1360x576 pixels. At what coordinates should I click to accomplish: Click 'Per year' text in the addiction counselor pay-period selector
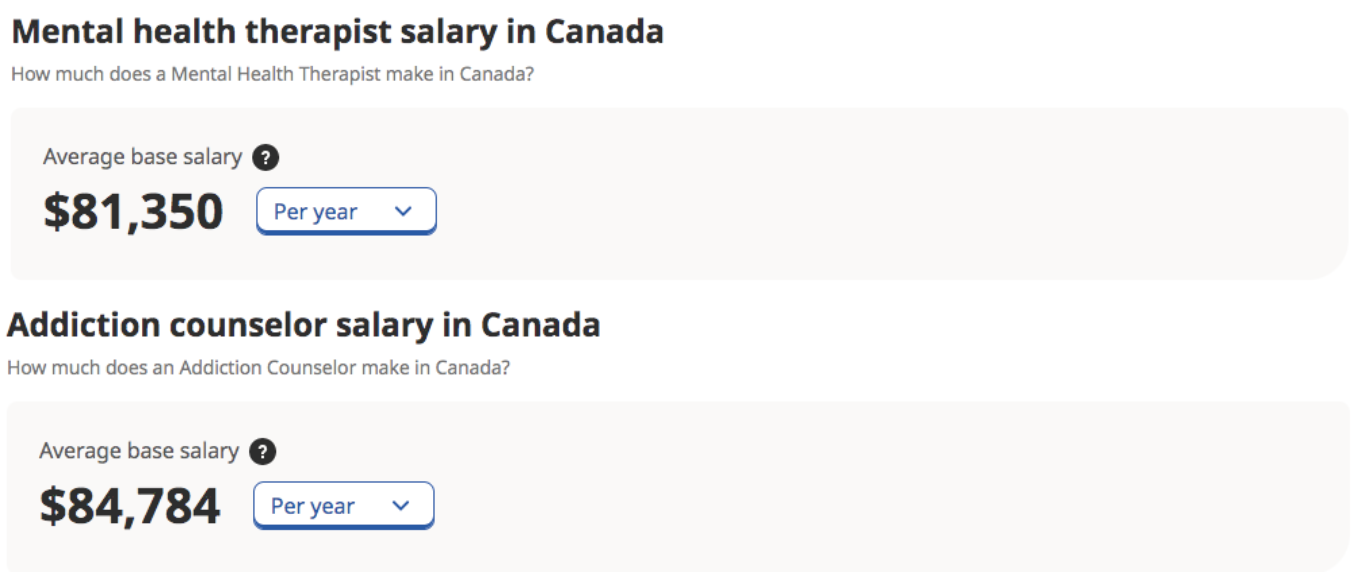(312, 506)
